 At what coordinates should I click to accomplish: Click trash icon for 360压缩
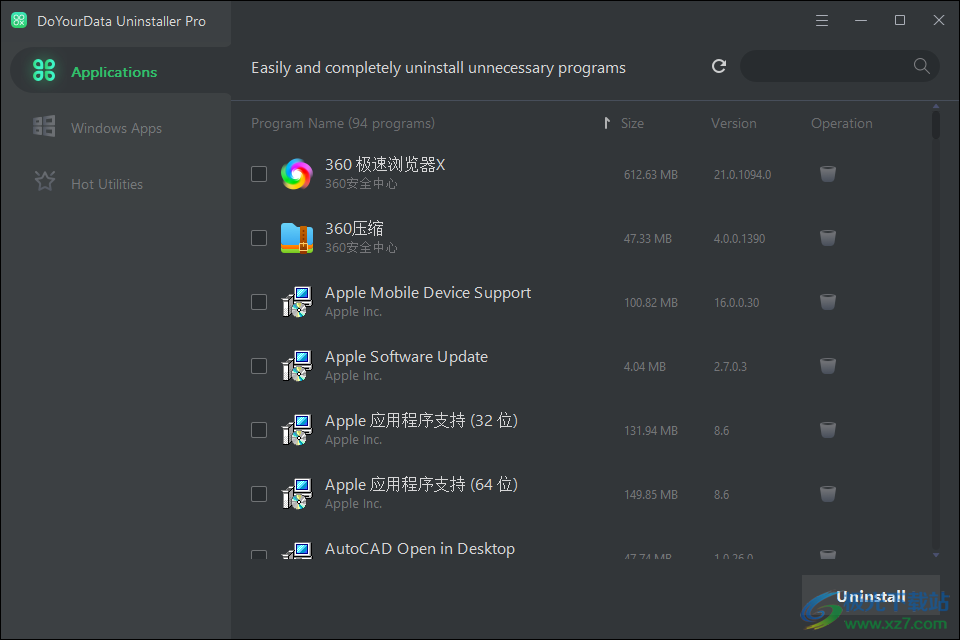828,238
